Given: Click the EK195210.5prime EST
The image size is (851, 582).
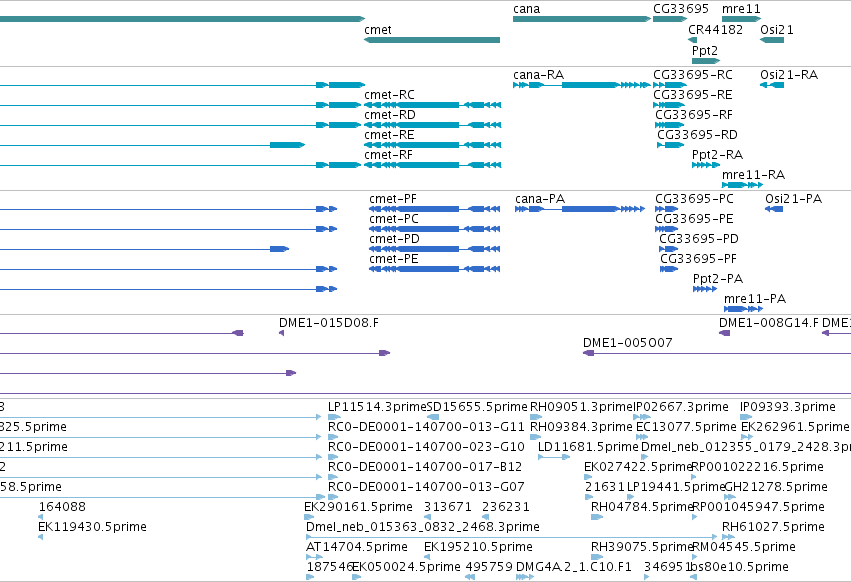Looking at the screenshot, I should pos(427,558).
